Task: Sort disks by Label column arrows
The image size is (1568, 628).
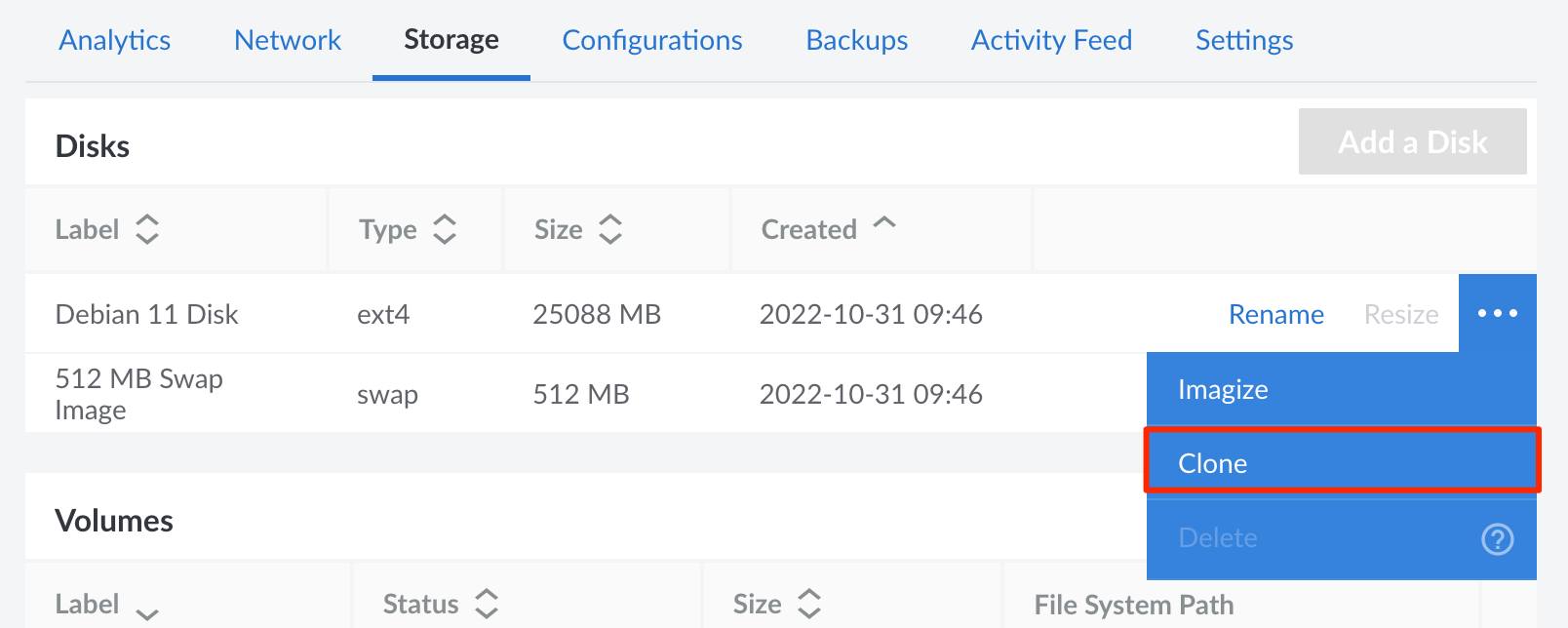Action: coord(147,229)
